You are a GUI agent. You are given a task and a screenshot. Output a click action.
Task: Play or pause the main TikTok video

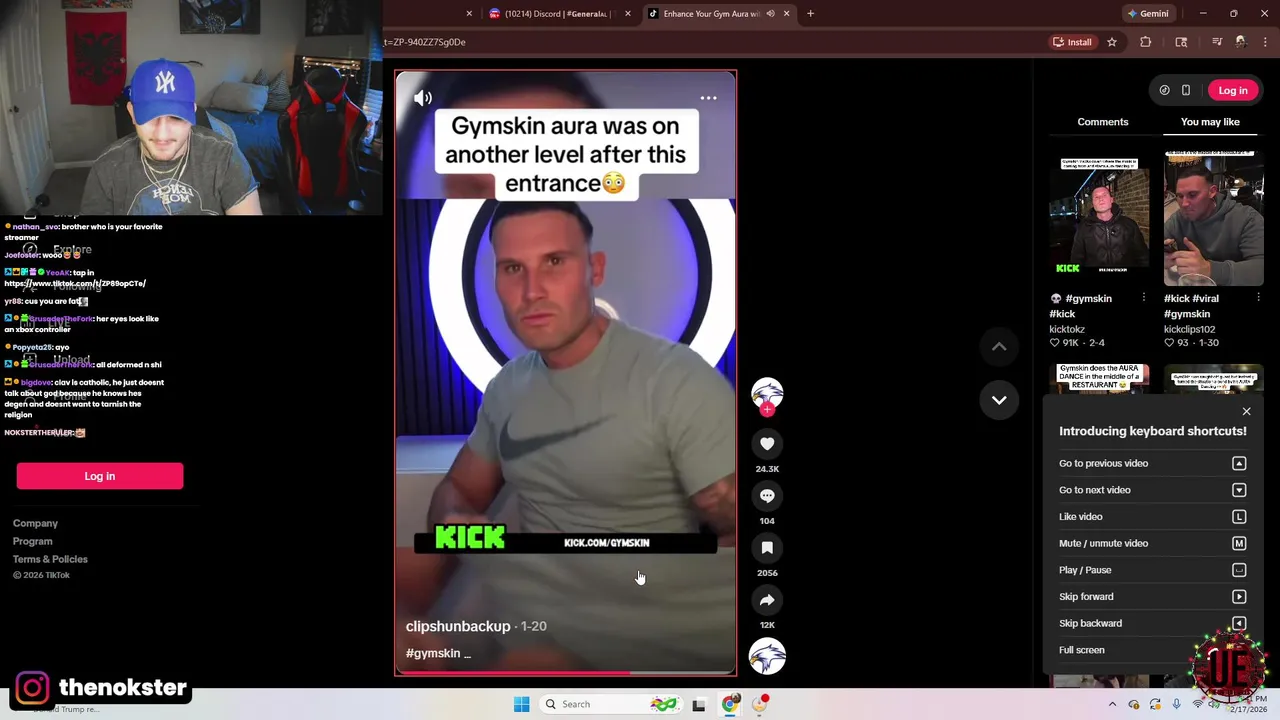click(x=565, y=372)
